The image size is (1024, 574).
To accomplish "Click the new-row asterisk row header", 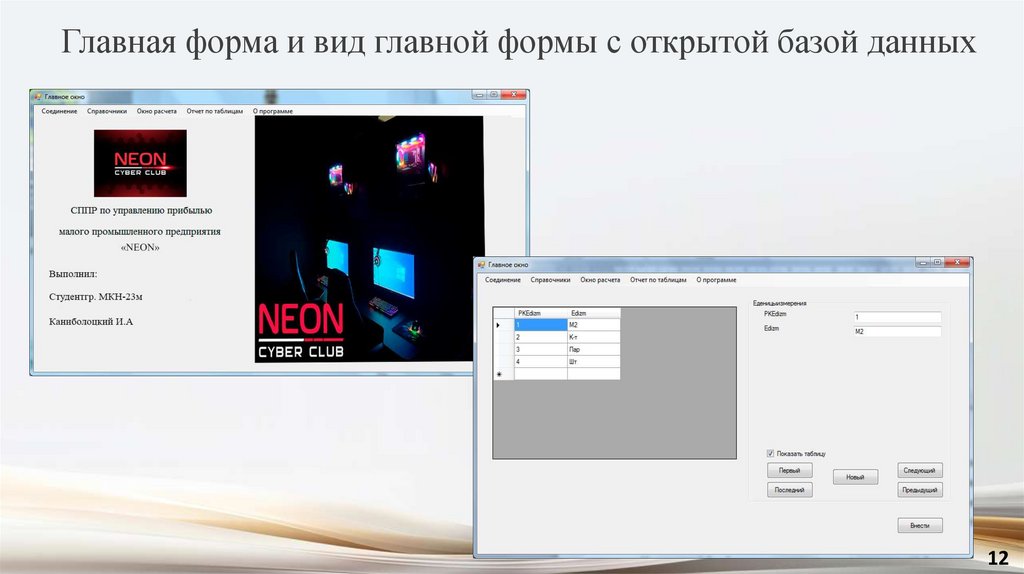I will (x=504, y=374).
